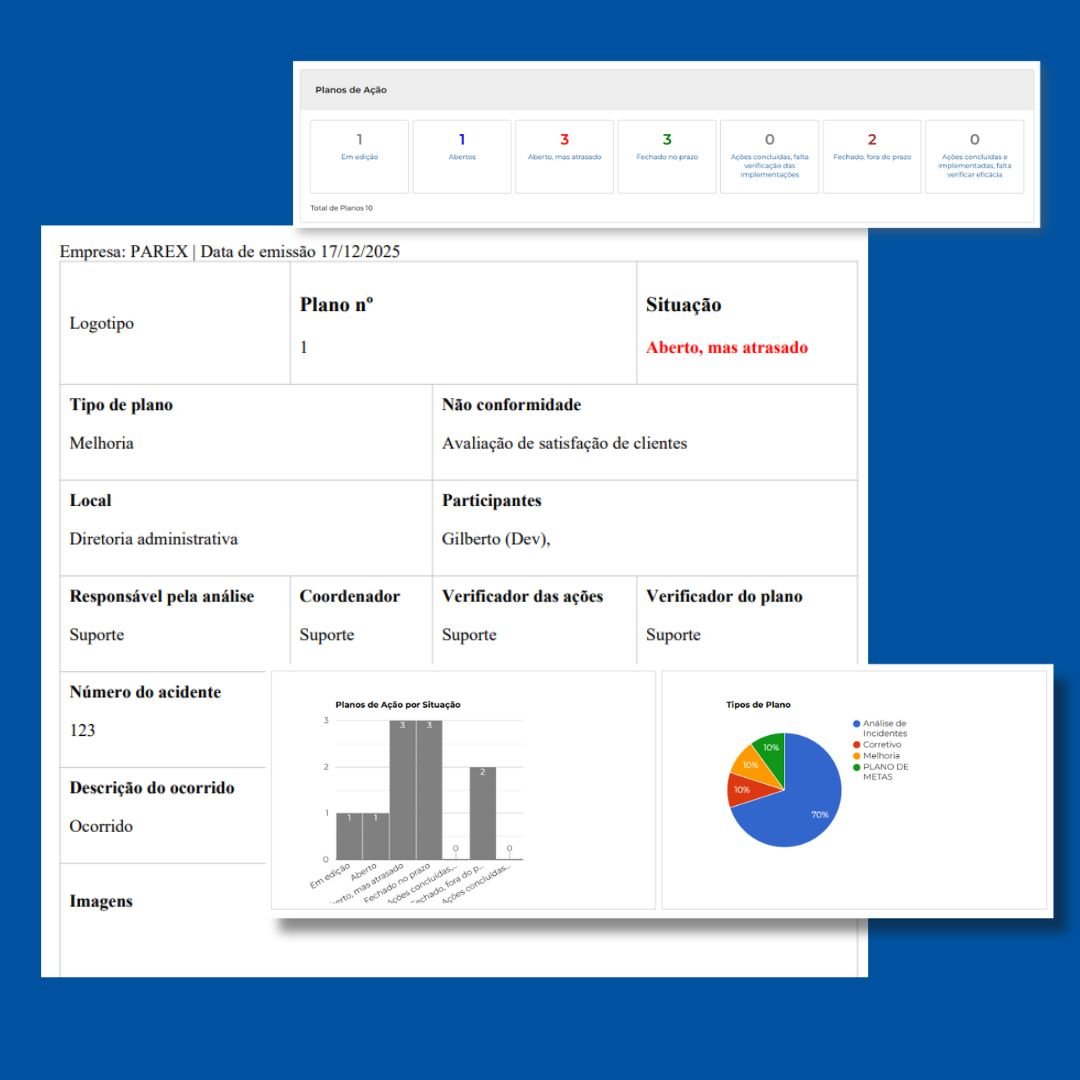Click the green 10% pie slice
This screenshot has width=1080, height=1080.
770,750
